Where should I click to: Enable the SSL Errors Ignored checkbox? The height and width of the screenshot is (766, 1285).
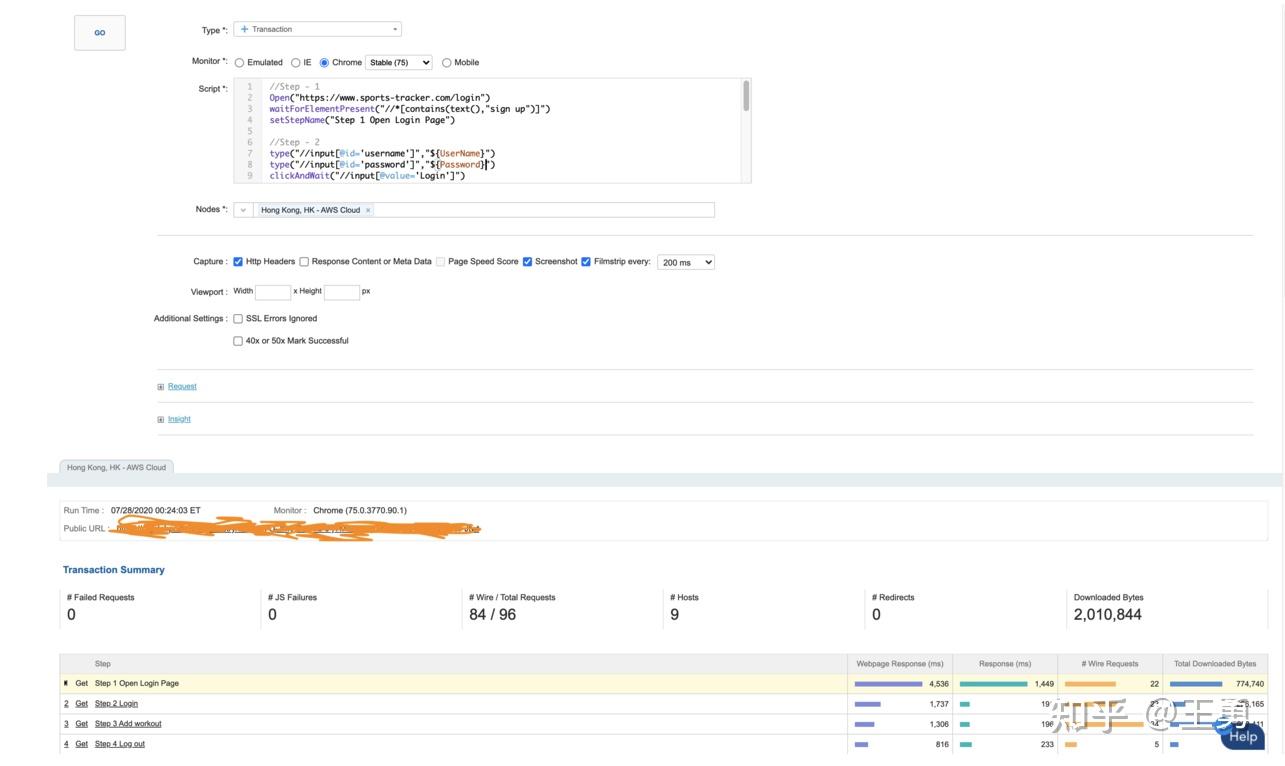click(236, 318)
